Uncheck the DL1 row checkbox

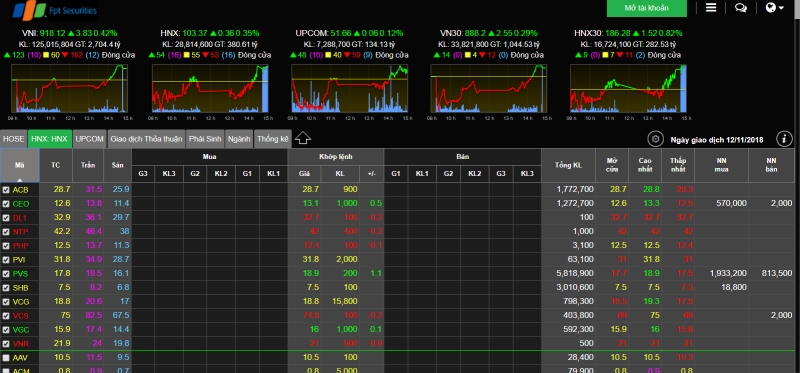click(6, 218)
